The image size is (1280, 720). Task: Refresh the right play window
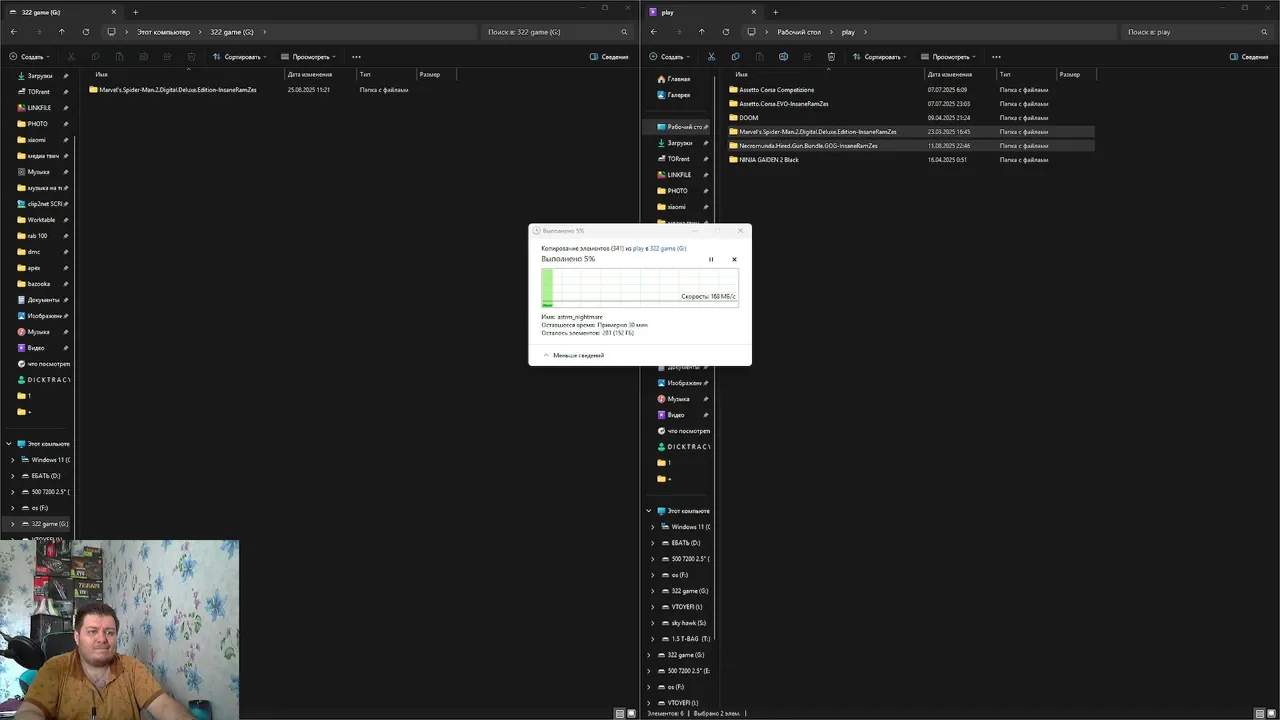point(726,32)
